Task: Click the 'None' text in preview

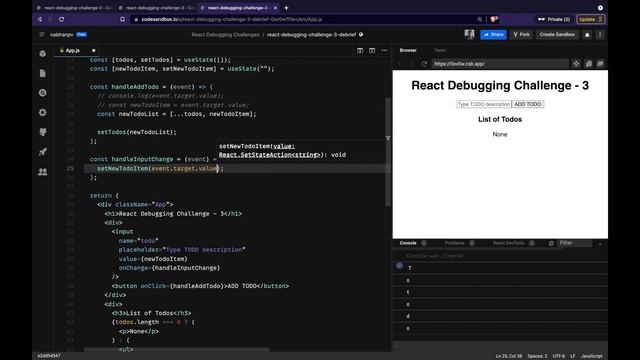Action: coord(500,135)
